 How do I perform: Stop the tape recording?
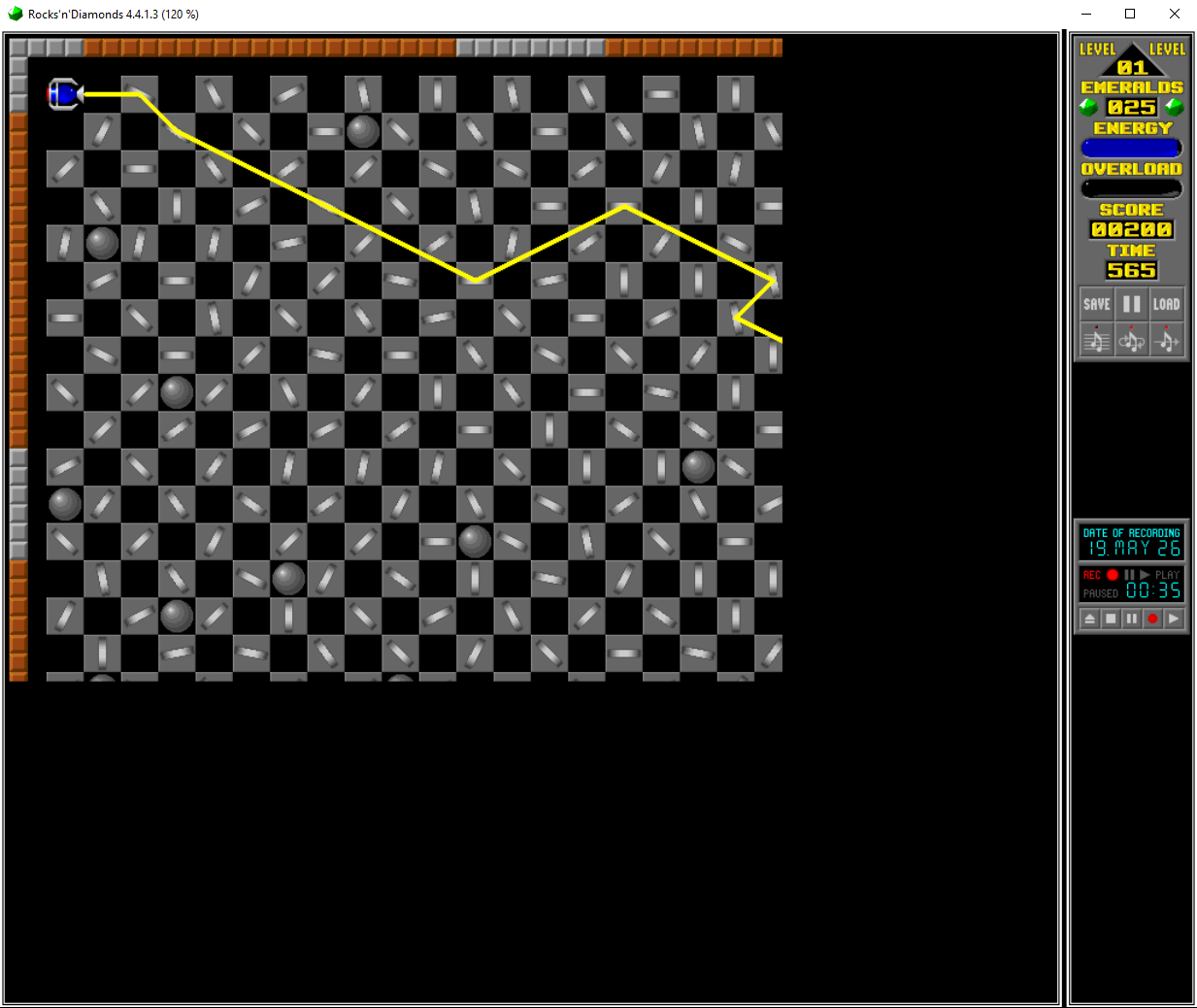1111,619
